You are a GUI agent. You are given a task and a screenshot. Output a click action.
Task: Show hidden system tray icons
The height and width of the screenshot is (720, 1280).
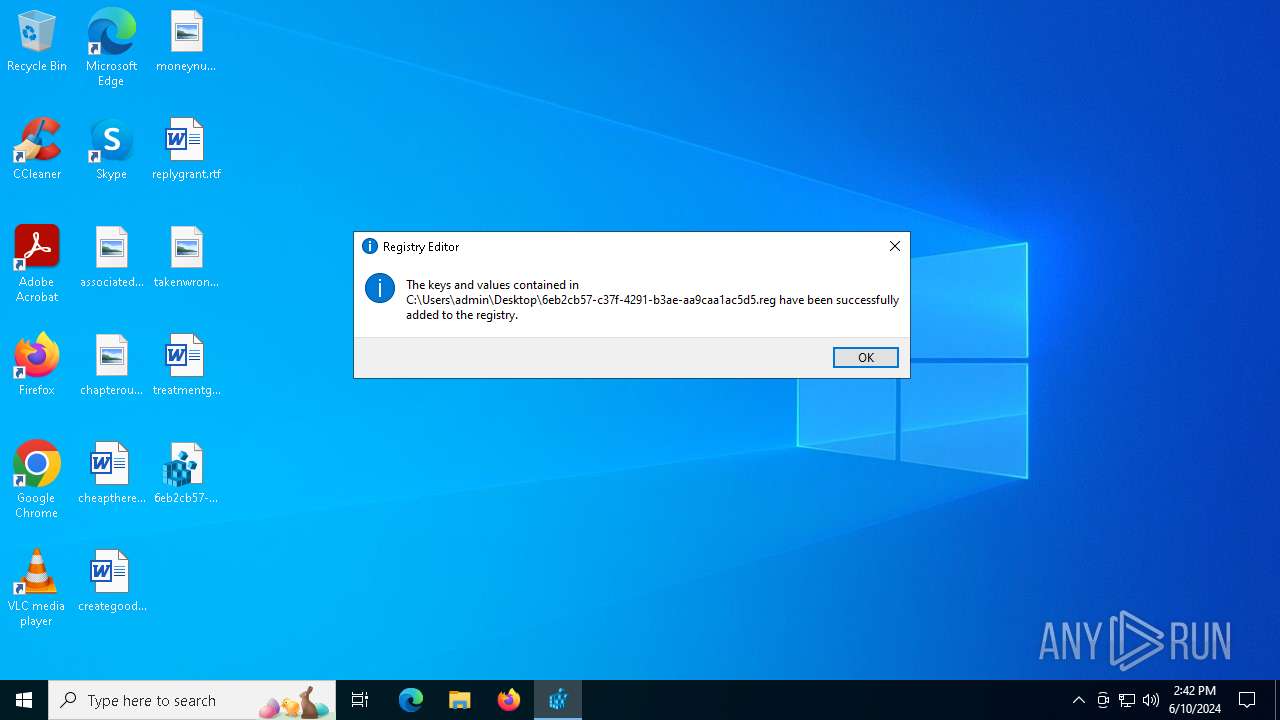coord(1079,700)
